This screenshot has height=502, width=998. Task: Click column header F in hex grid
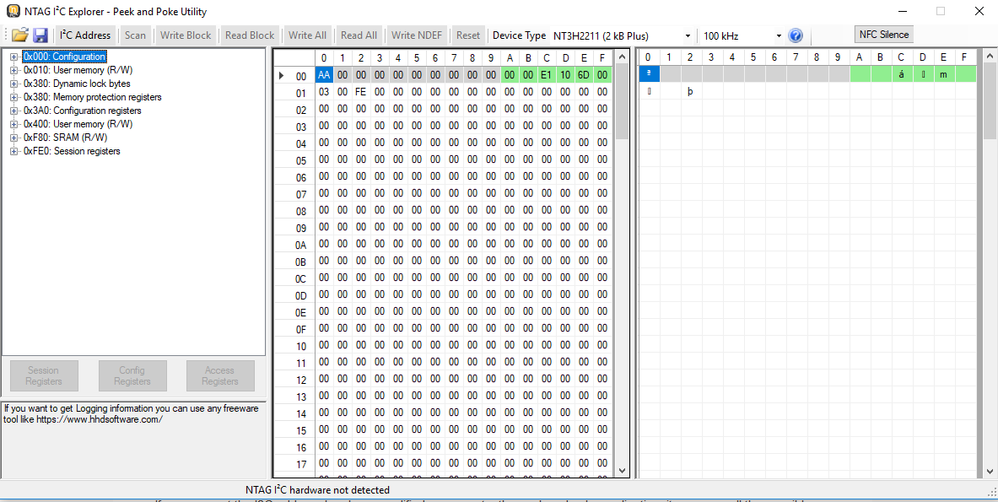click(x=602, y=59)
